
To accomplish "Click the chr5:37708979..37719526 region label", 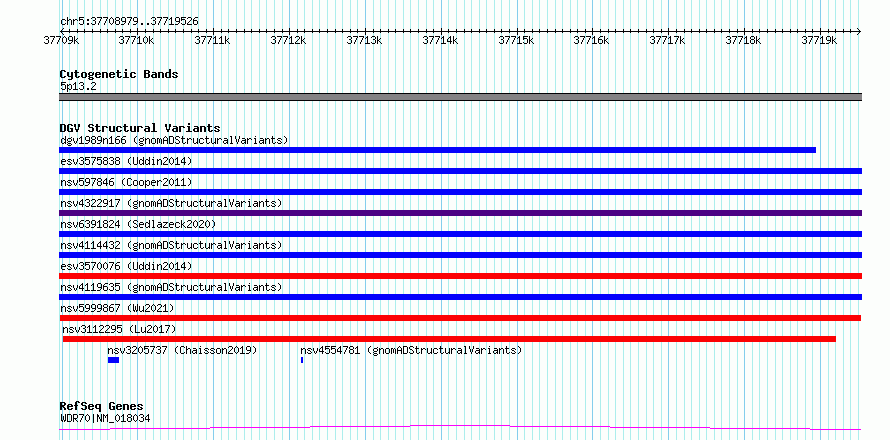I will [x=129, y=22].
